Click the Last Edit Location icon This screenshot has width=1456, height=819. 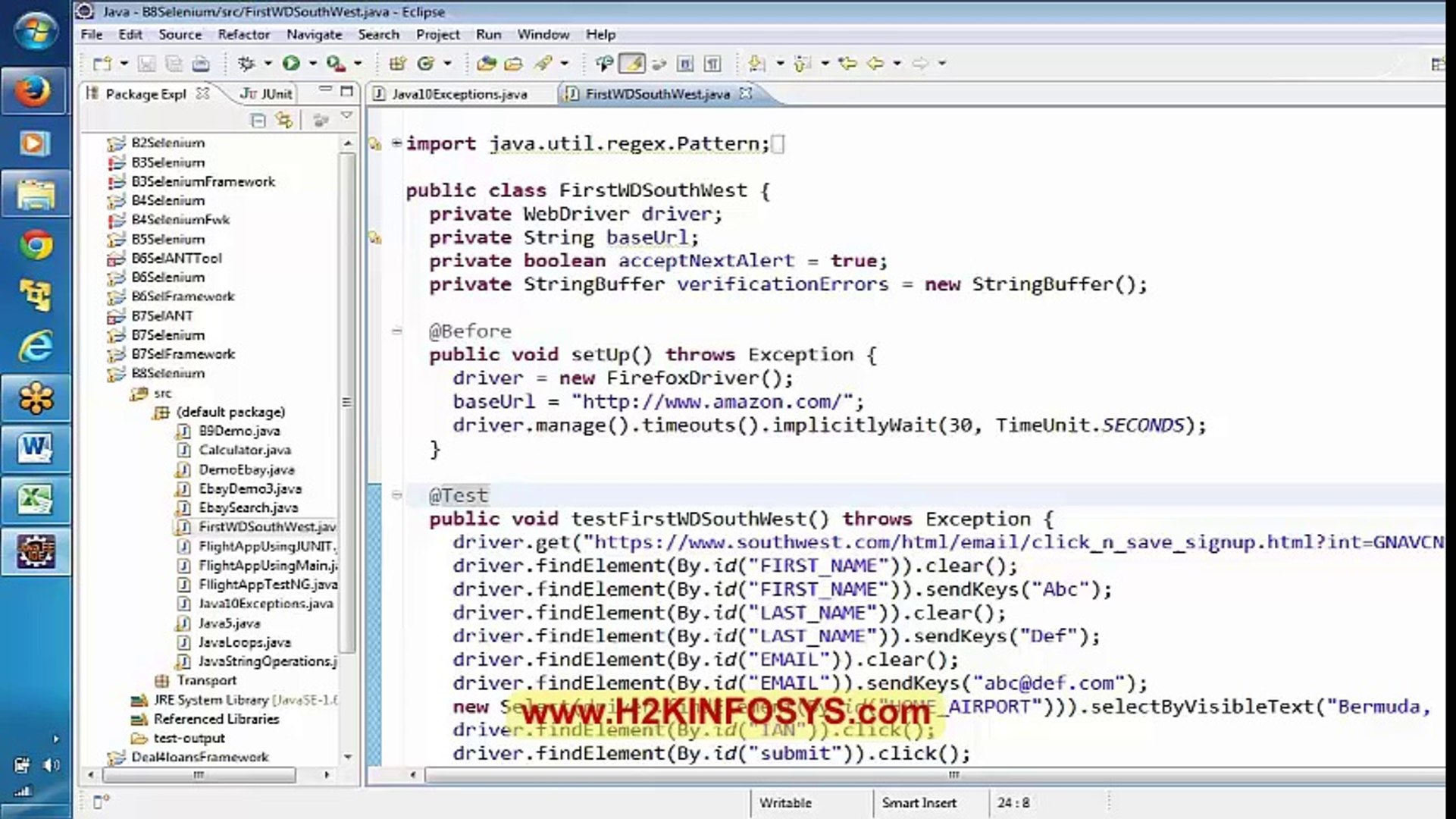[x=847, y=64]
